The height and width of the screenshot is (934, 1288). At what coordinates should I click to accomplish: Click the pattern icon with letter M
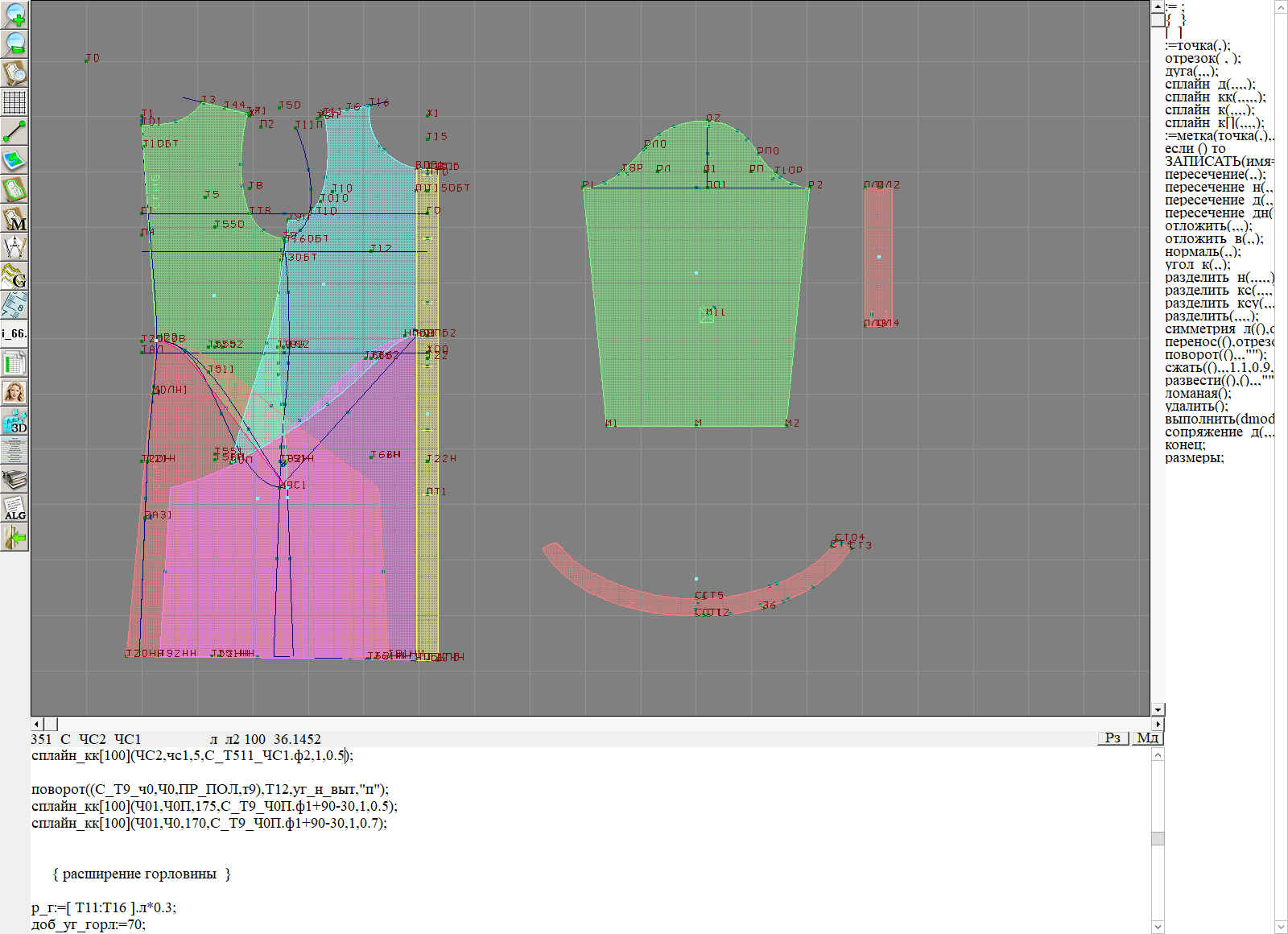pyautogui.click(x=14, y=218)
